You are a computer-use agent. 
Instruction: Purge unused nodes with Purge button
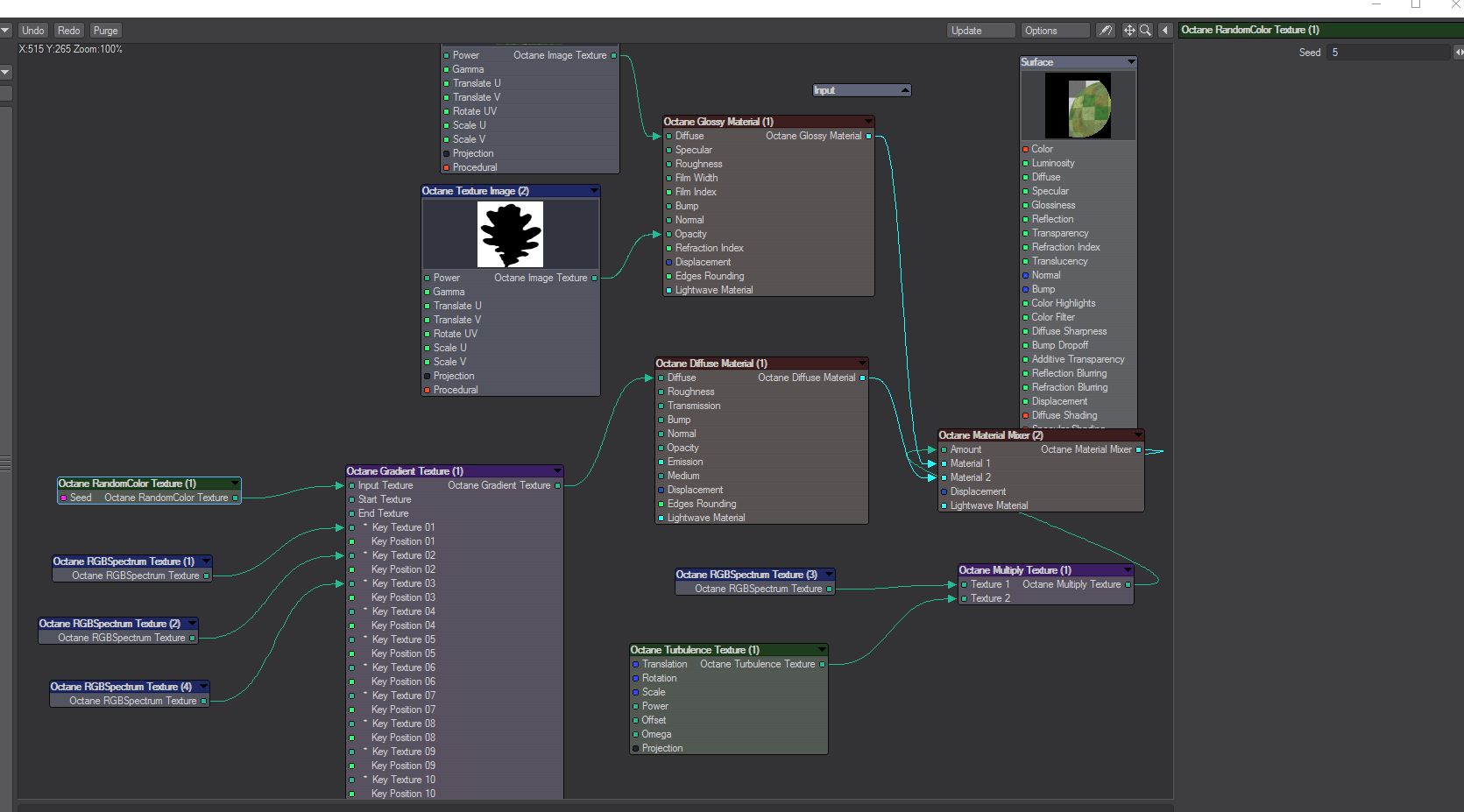[x=106, y=31]
